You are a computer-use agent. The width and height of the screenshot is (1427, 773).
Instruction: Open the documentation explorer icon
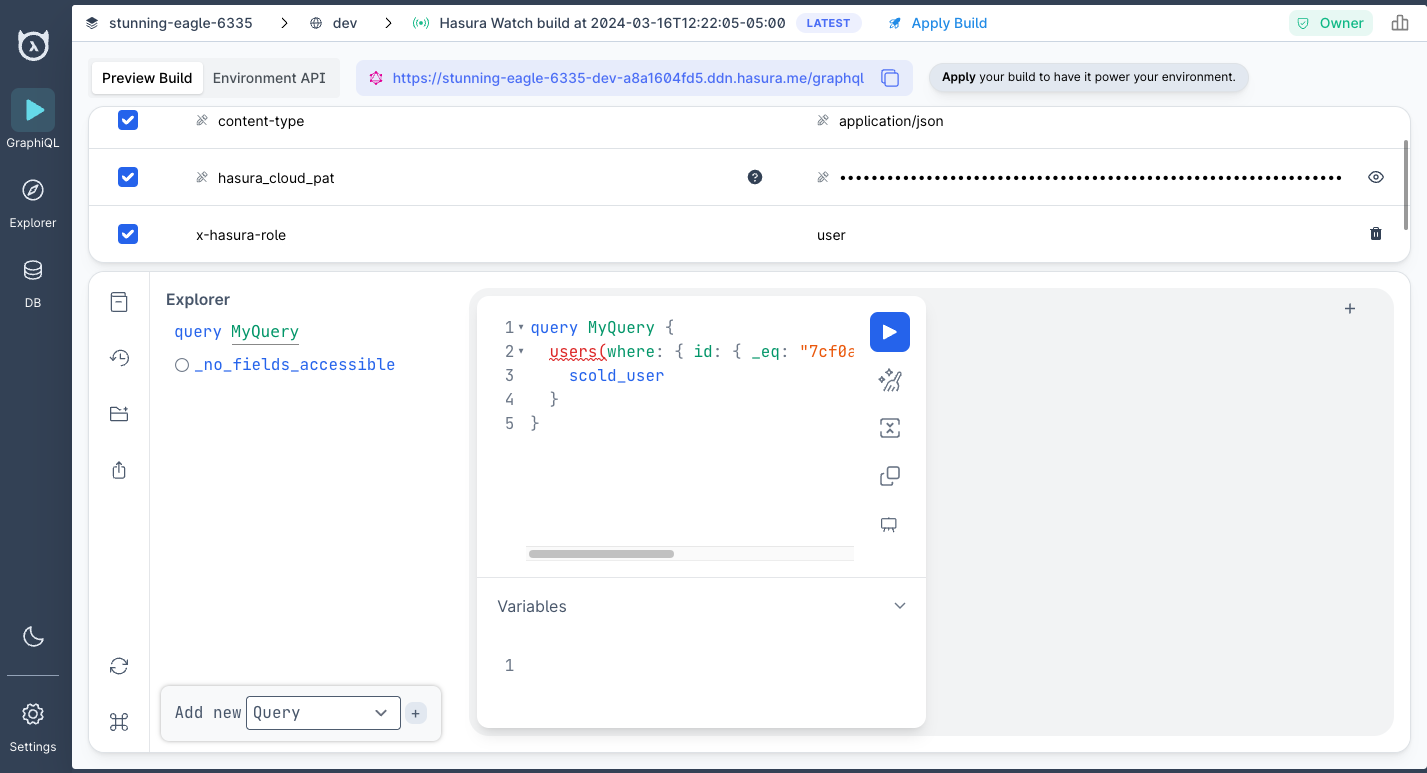coord(119,302)
